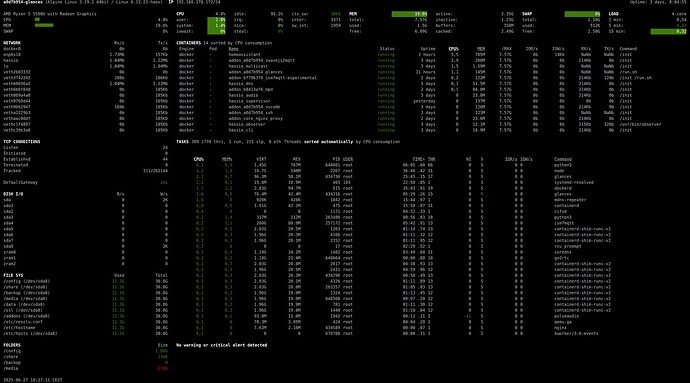The height and width of the screenshot is (383, 690).
Task: Click the TCP CONNECTIONS section title
Action: [22, 142]
